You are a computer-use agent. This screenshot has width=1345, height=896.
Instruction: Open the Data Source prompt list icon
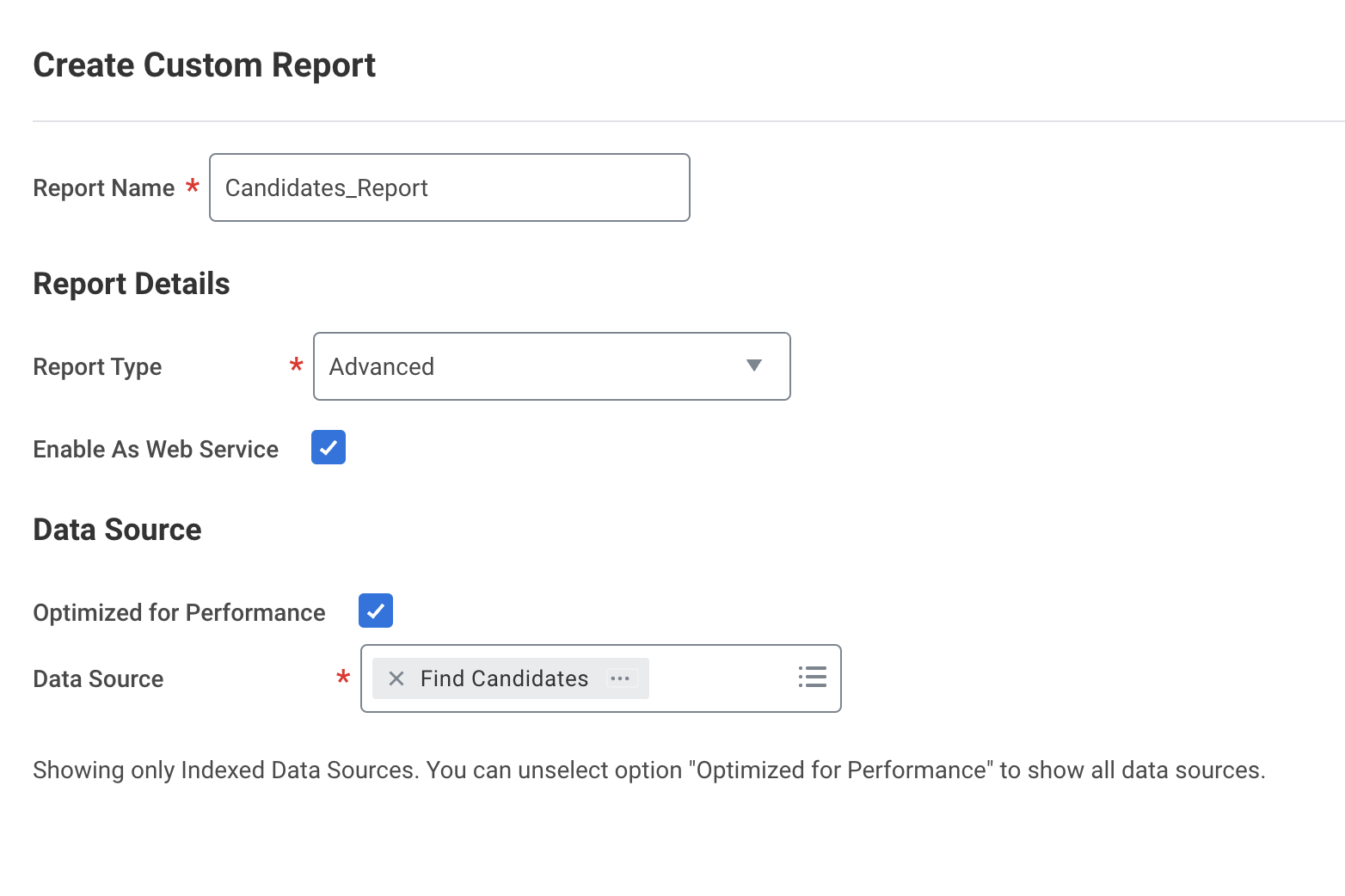click(812, 678)
